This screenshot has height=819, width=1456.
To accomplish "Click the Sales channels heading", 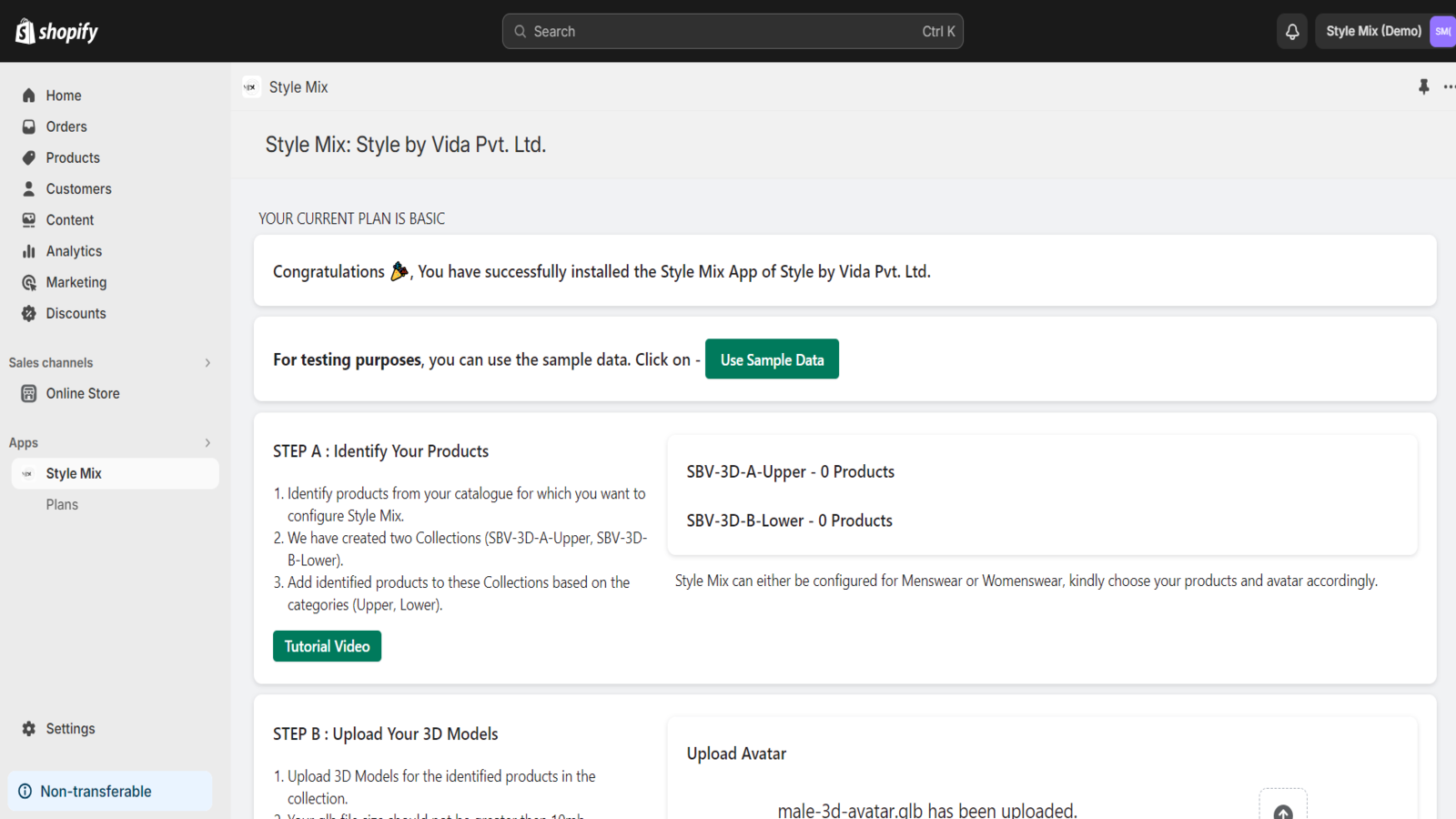I will (x=51, y=362).
